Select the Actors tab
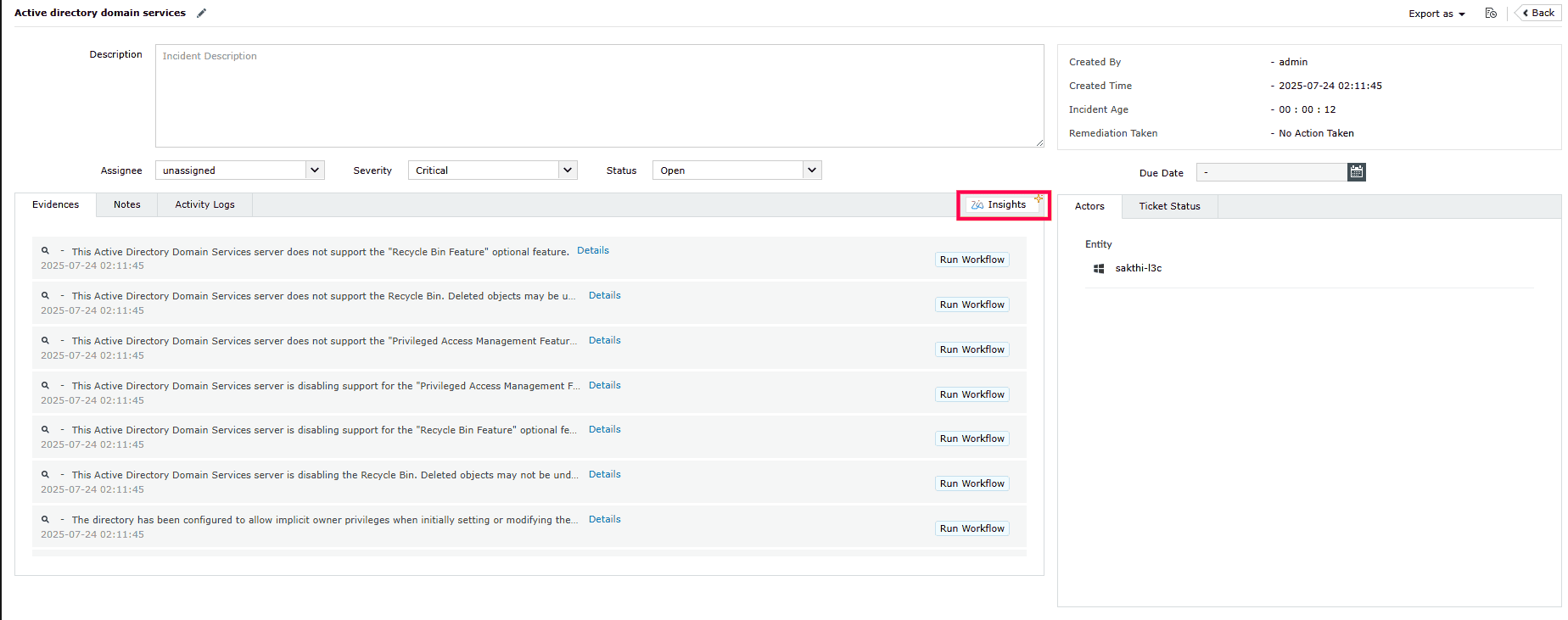The width and height of the screenshot is (1568, 620). 1090,206
